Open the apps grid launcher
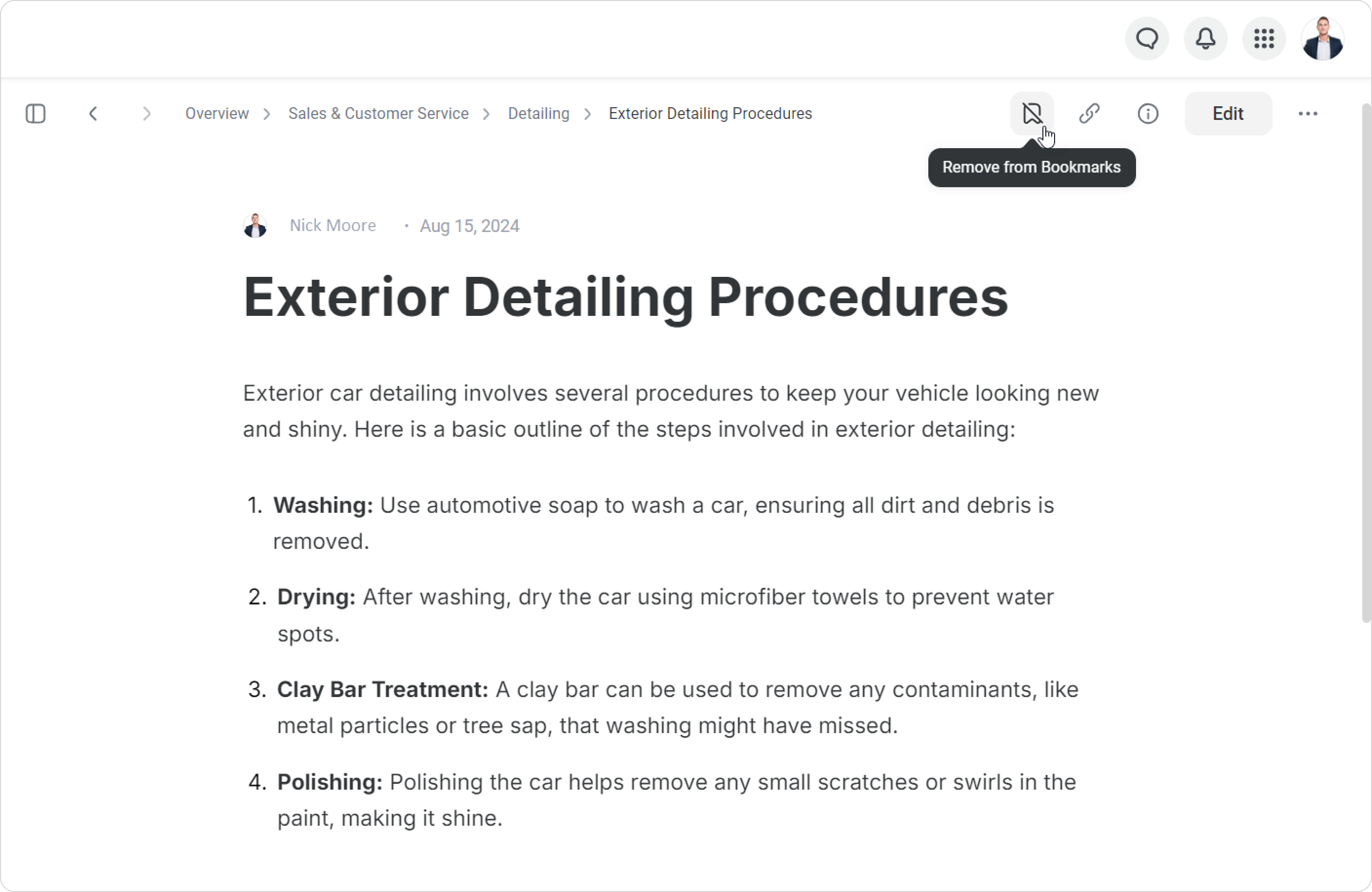This screenshot has height=892, width=1372. tap(1264, 39)
